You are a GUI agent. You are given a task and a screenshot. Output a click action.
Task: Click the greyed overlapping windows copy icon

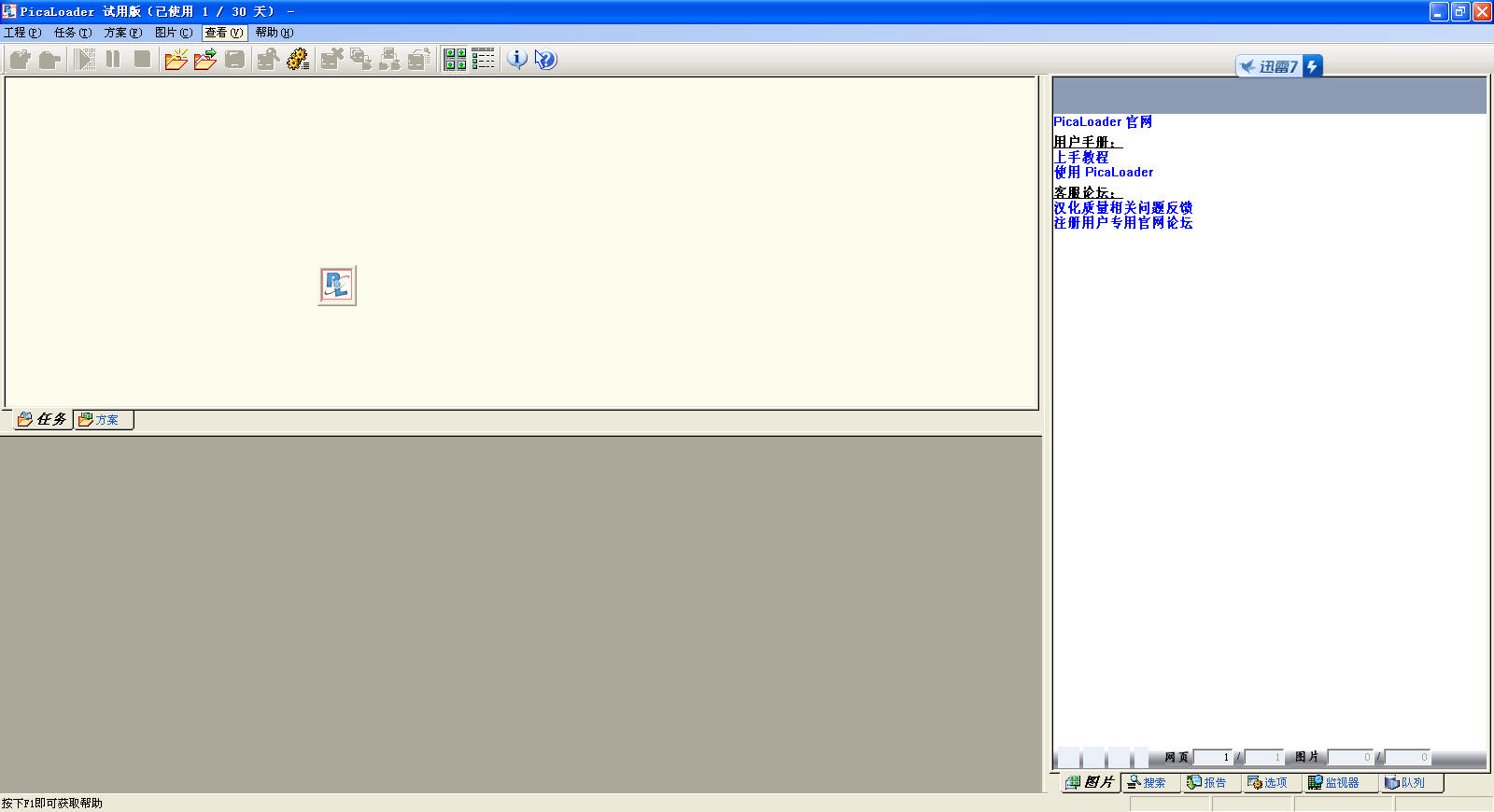360,60
